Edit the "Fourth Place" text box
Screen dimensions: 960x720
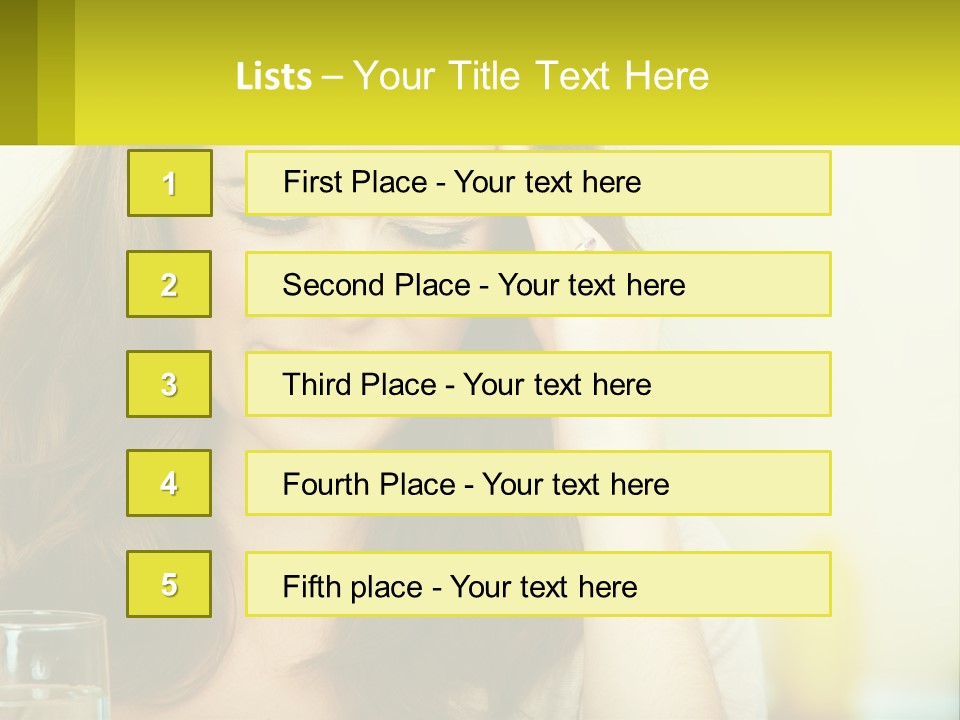pos(538,484)
